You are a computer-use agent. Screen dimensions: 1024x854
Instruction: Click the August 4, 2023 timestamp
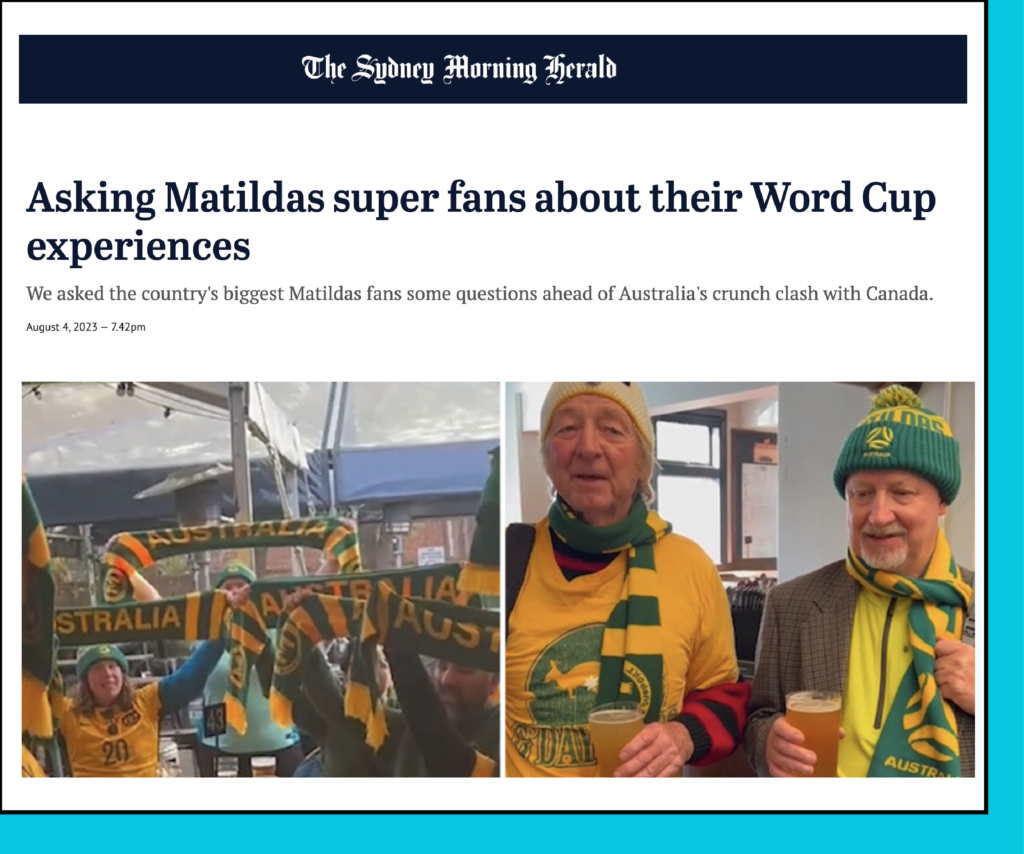click(x=86, y=327)
